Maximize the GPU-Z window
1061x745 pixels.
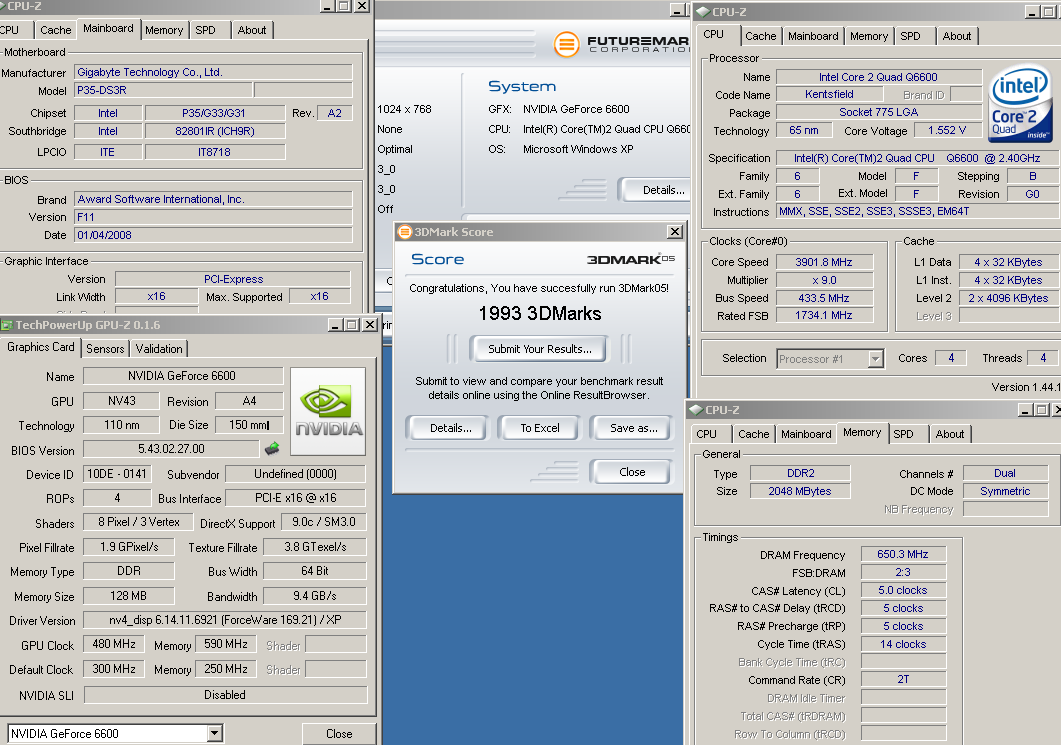(x=352, y=325)
